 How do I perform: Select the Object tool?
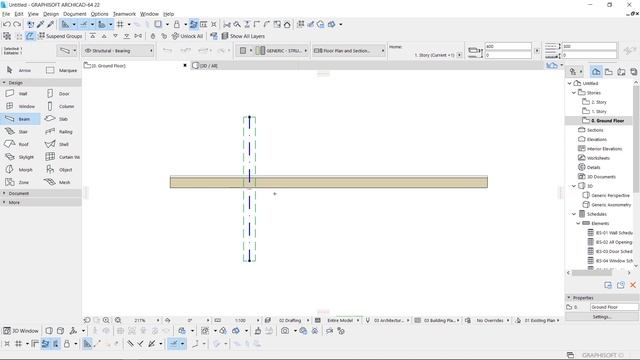60,169
